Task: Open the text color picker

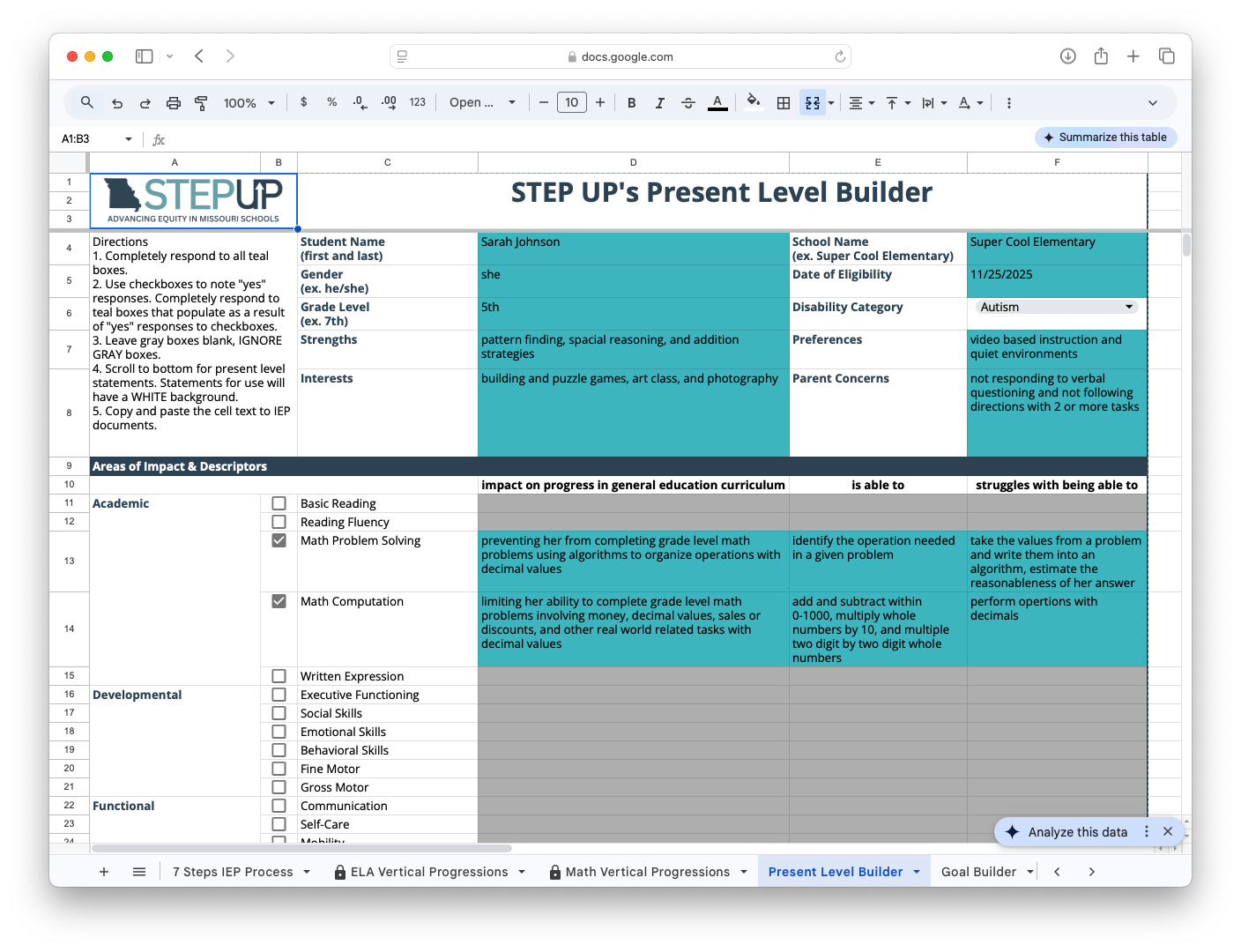Action: click(718, 103)
